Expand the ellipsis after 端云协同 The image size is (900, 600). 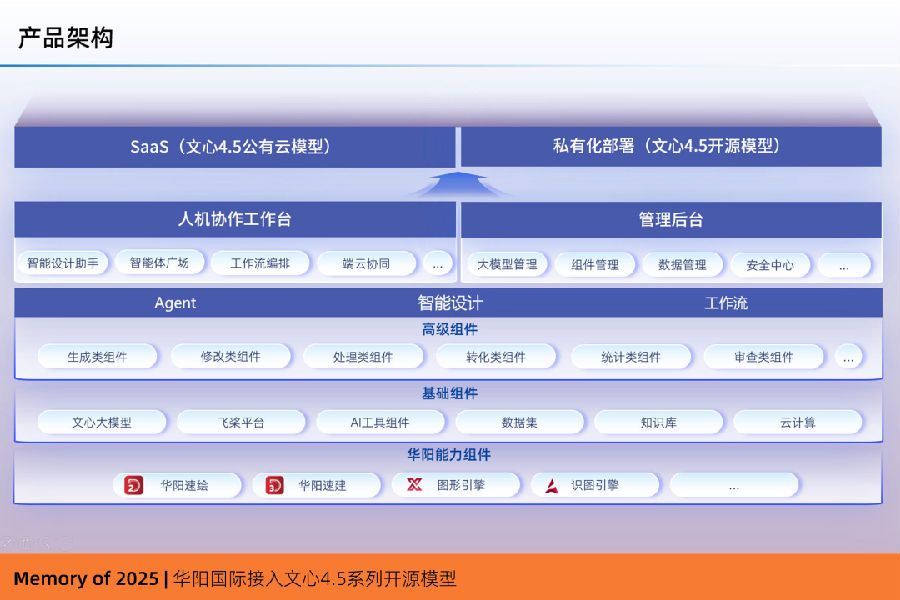(x=436, y=264)
